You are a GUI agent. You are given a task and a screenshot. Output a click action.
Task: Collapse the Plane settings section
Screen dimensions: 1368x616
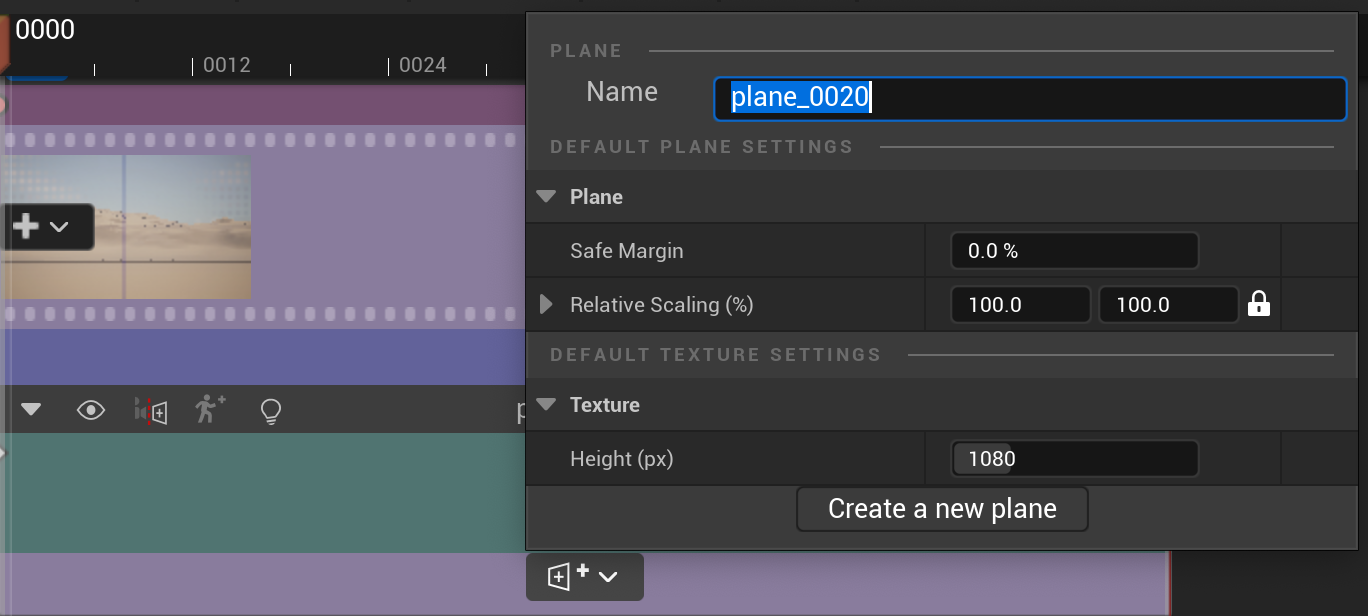point(546,196)
